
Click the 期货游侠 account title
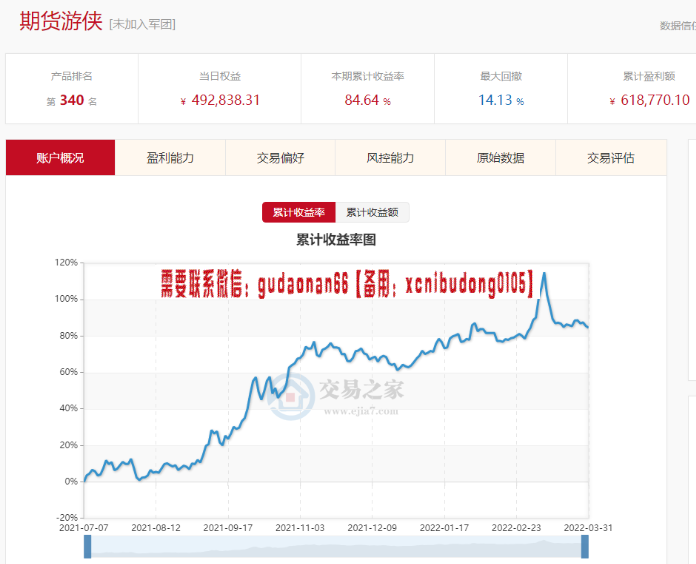61,21
